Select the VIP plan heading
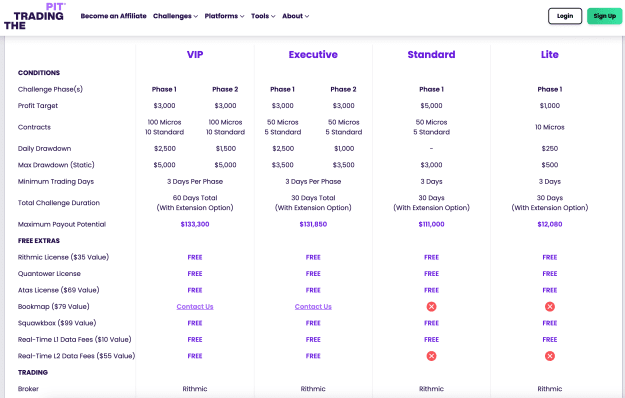 click(195, 55)
